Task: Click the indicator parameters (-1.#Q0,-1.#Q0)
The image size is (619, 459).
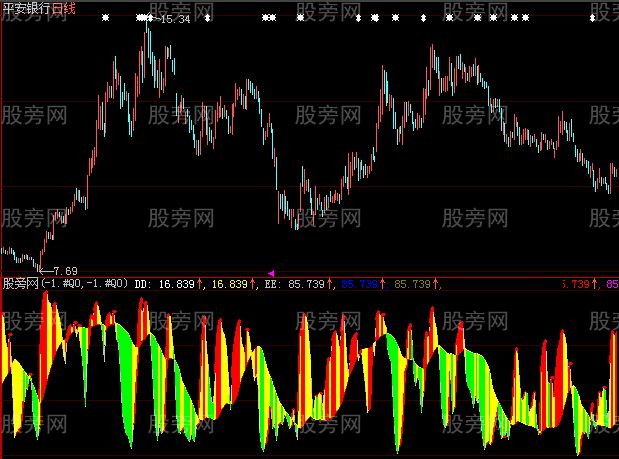Action: 84,284
